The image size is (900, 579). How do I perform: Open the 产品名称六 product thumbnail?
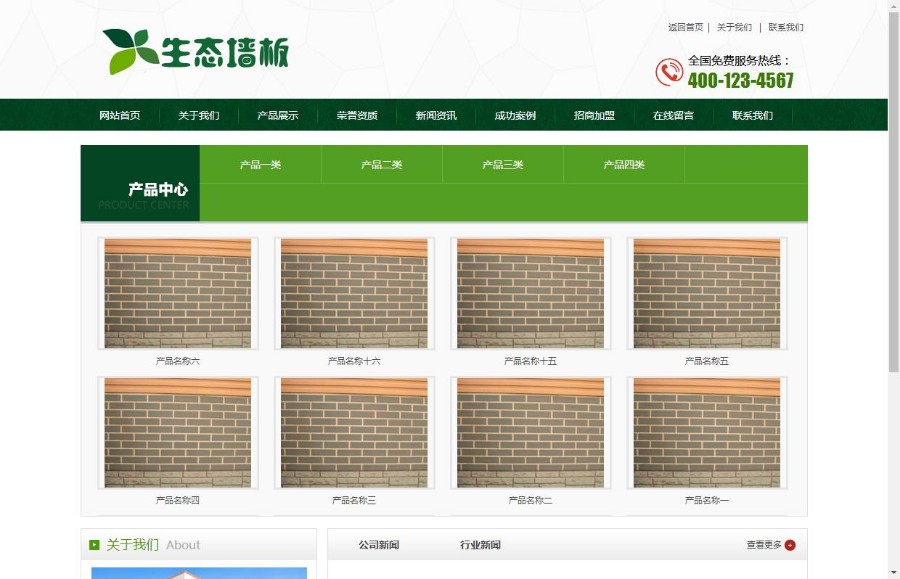178,293
